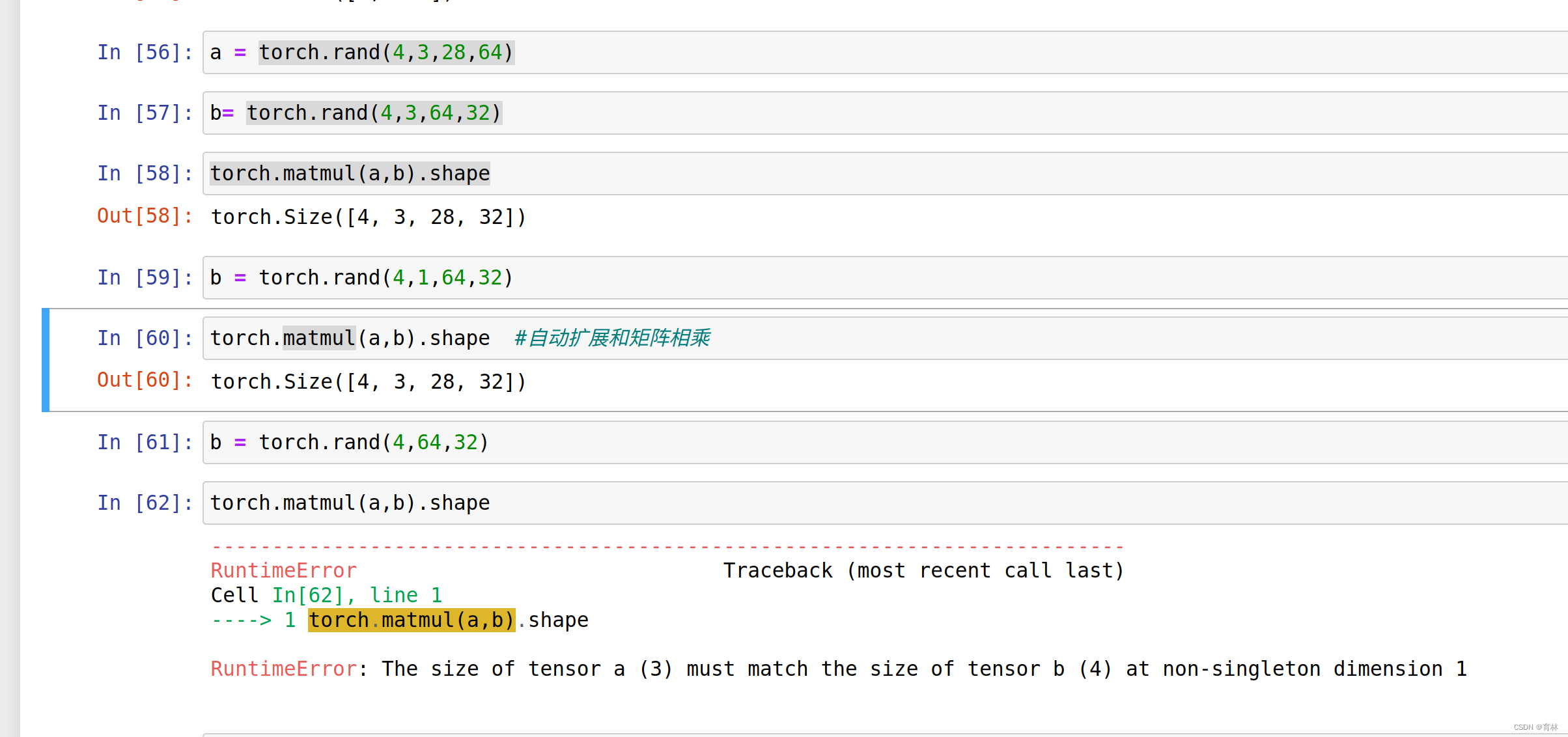Click the In [56]: prompt label

click(145, 52)
